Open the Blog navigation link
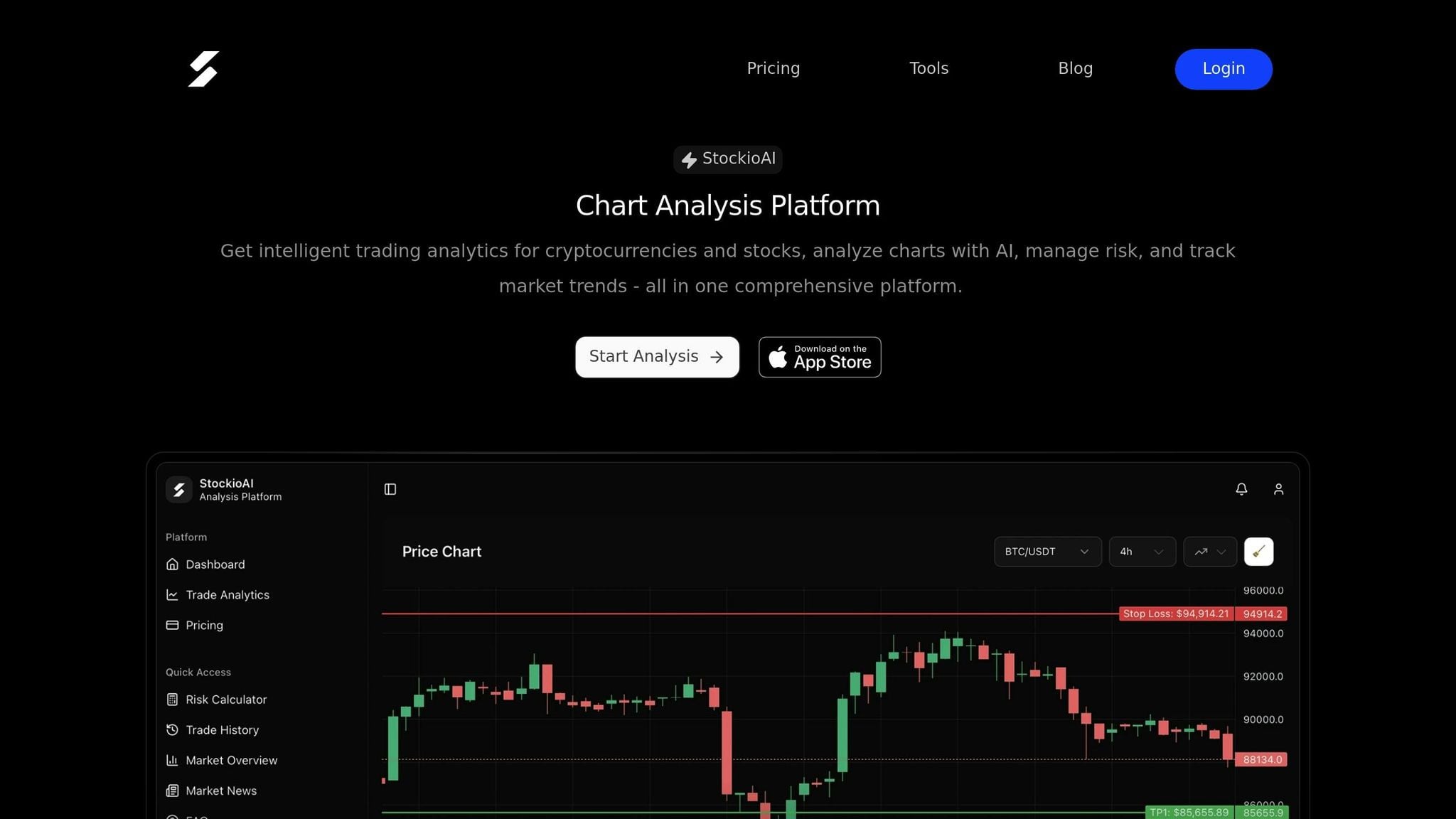The height and width of the screenshot is (819, 1456). [1075, 69]
